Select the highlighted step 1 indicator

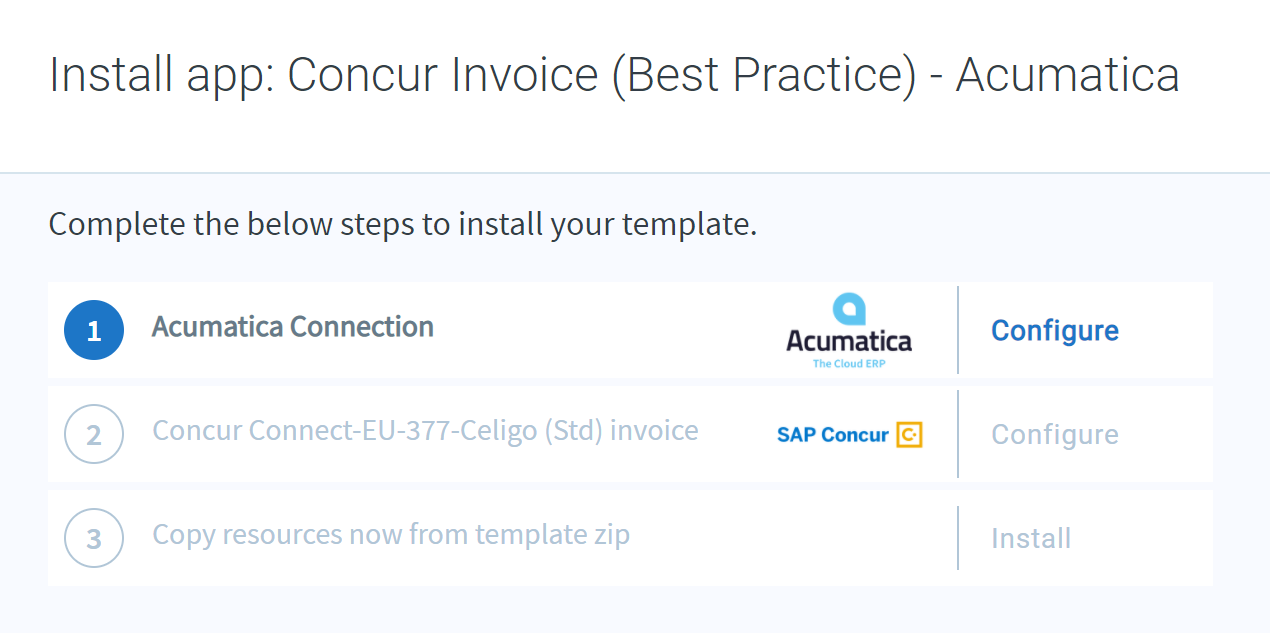[93, 330]
